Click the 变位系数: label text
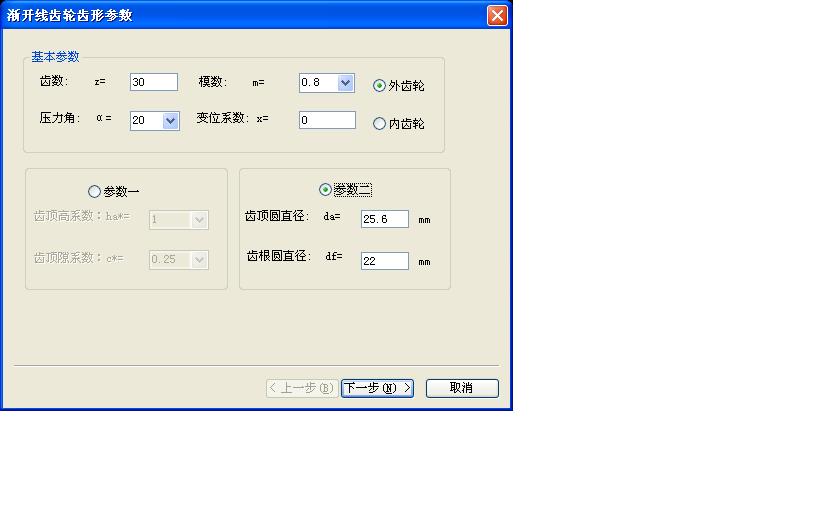840x525 pixels. coord(222,118)
